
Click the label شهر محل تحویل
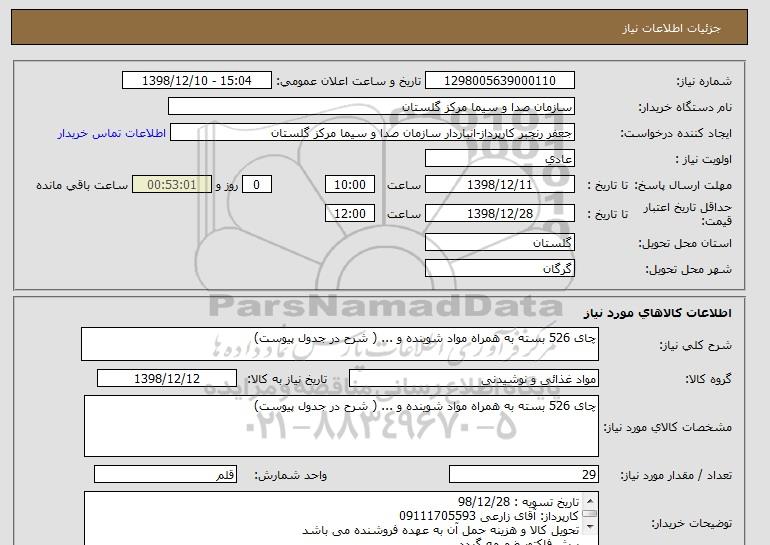688,269
